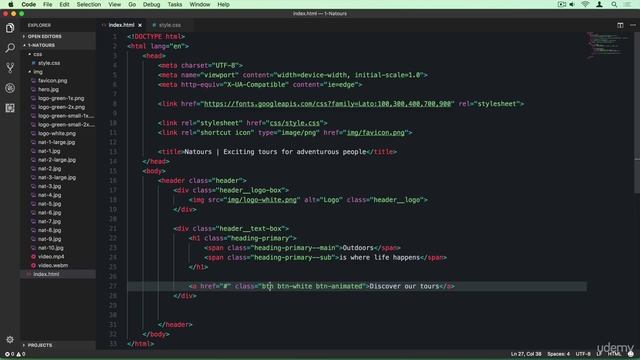Screen dimensions: 640x360
Task: Open the Explorer view in activity bar
Action: point(10,28)
